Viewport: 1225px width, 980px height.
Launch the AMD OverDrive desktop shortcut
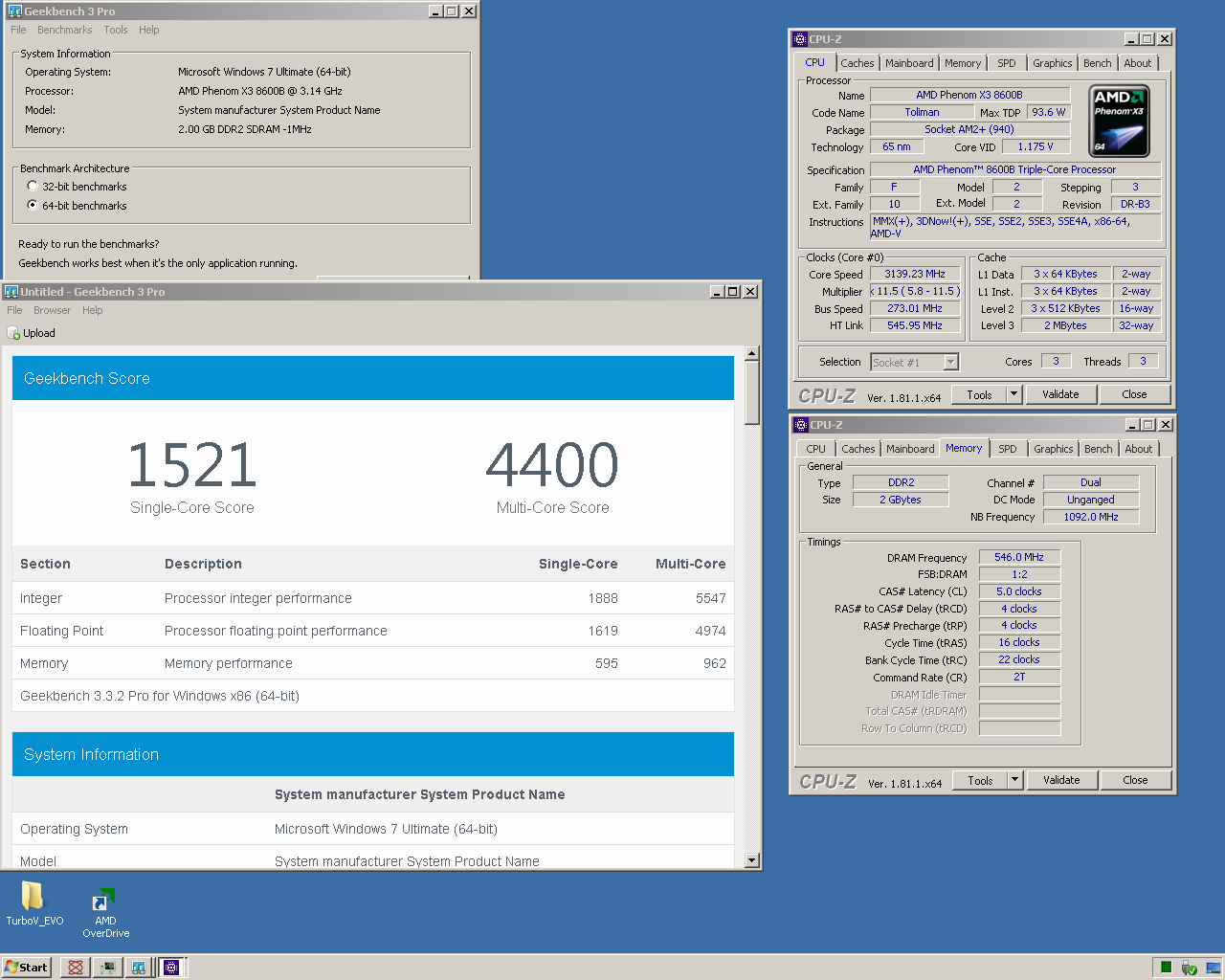(105, 912)
